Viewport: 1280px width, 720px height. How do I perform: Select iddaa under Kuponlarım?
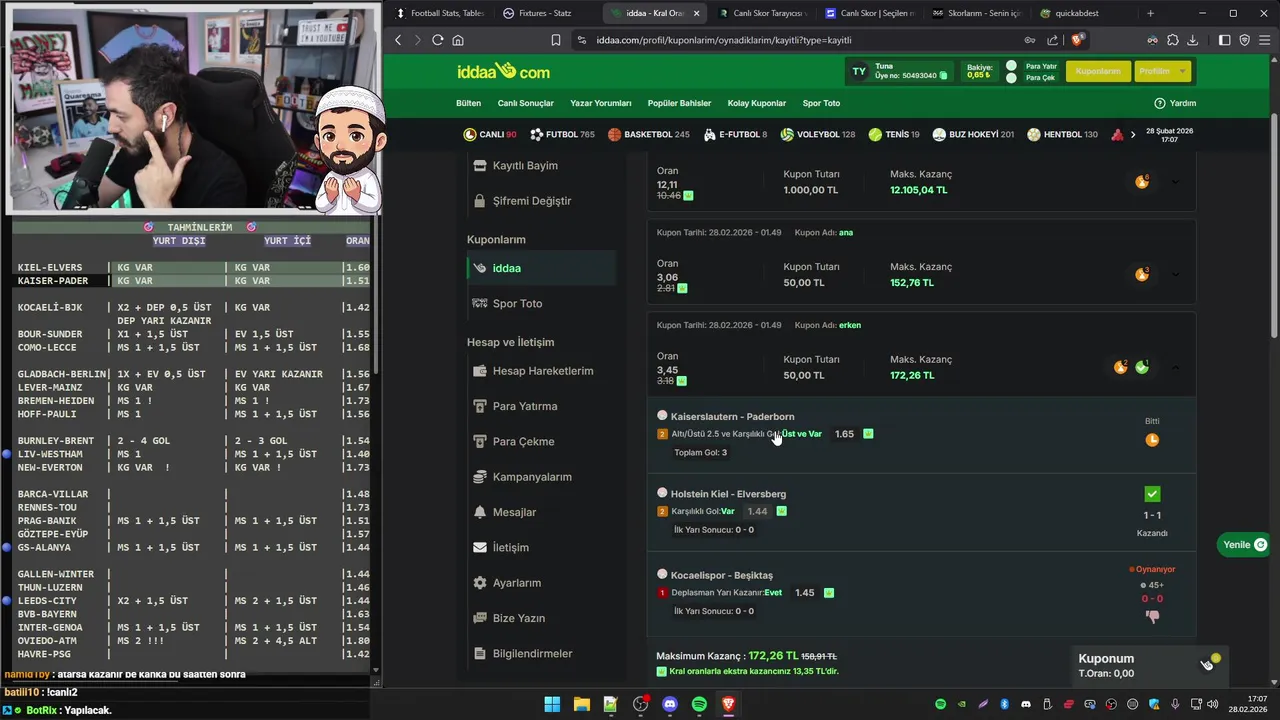(x=541, y=268)
